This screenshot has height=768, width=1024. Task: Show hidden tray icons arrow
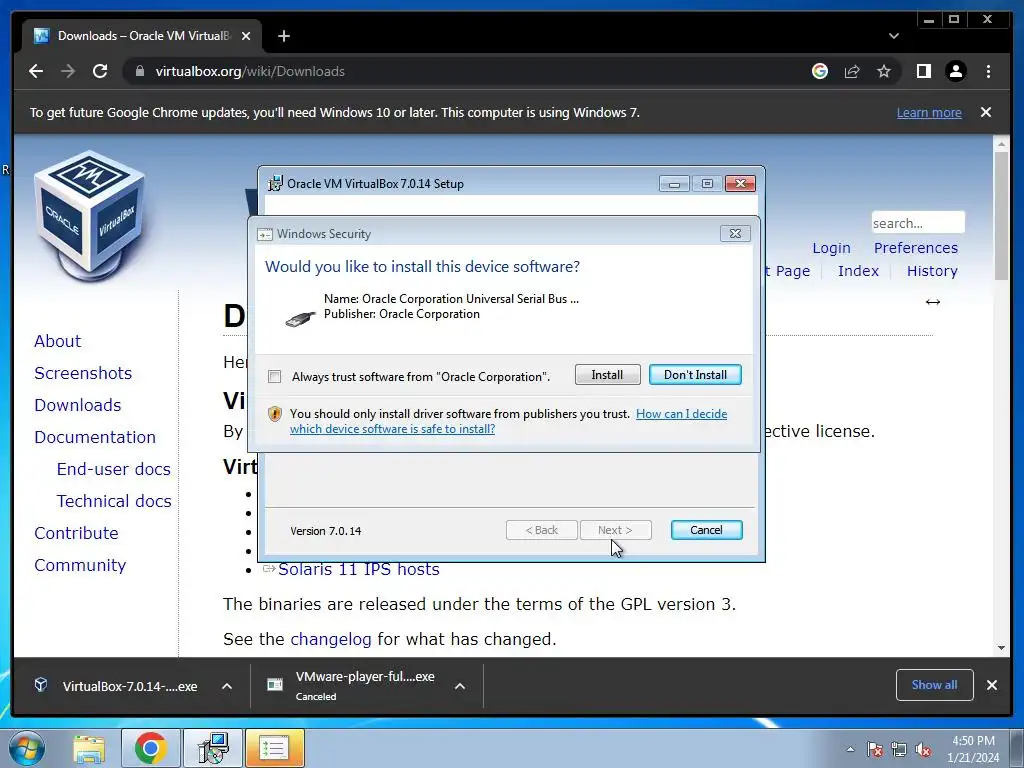[x=850, y=749]
